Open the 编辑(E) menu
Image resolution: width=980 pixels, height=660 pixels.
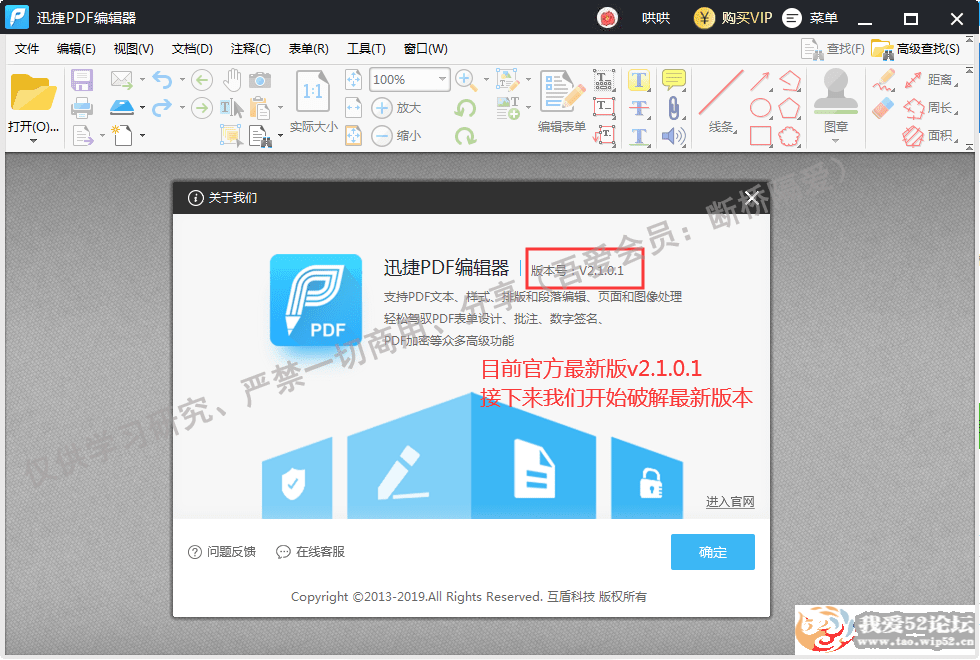(76, 49)
